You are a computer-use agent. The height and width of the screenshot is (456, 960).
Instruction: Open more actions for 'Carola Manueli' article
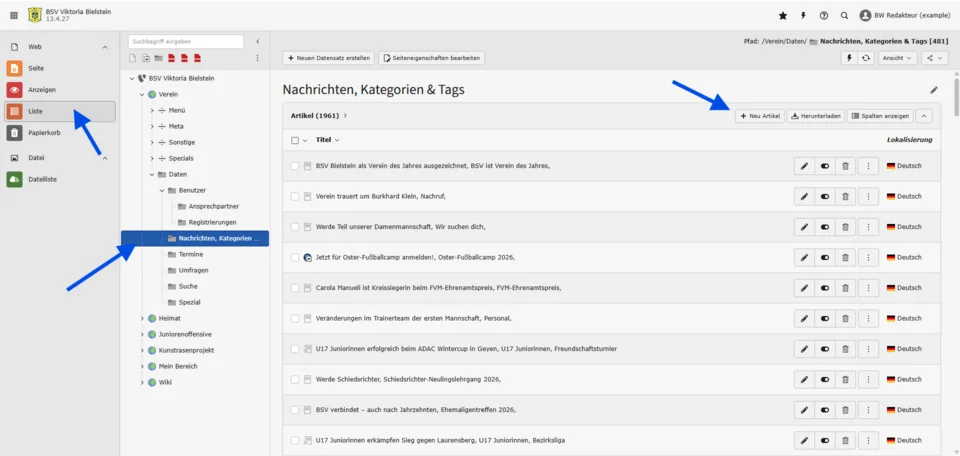click(x=868, y=288)
